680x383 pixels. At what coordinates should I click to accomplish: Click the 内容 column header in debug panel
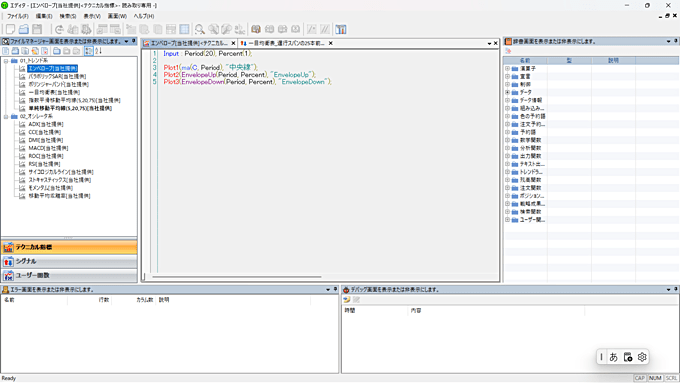[497, 311]
